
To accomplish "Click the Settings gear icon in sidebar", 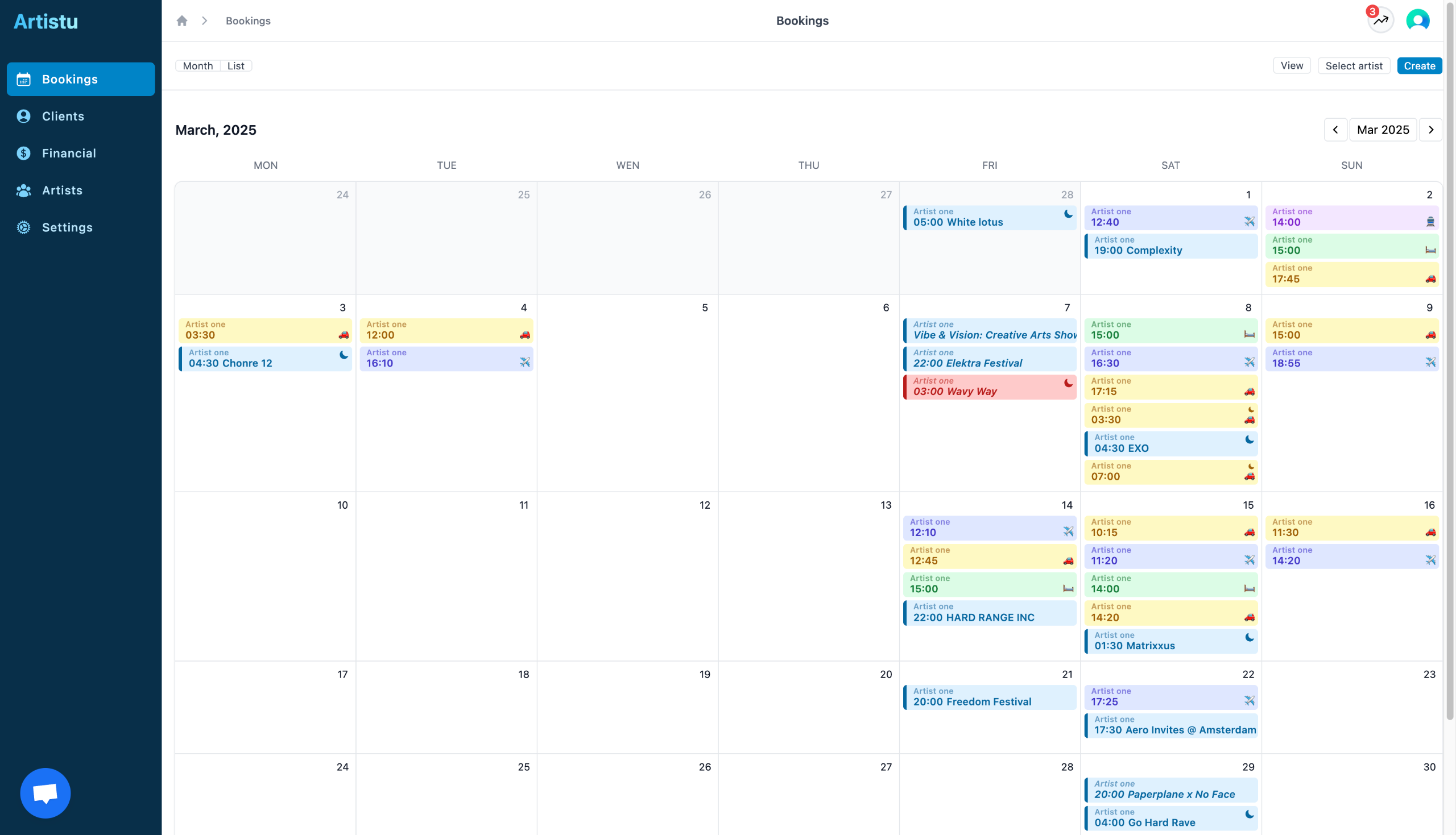I will coord(23,227).
